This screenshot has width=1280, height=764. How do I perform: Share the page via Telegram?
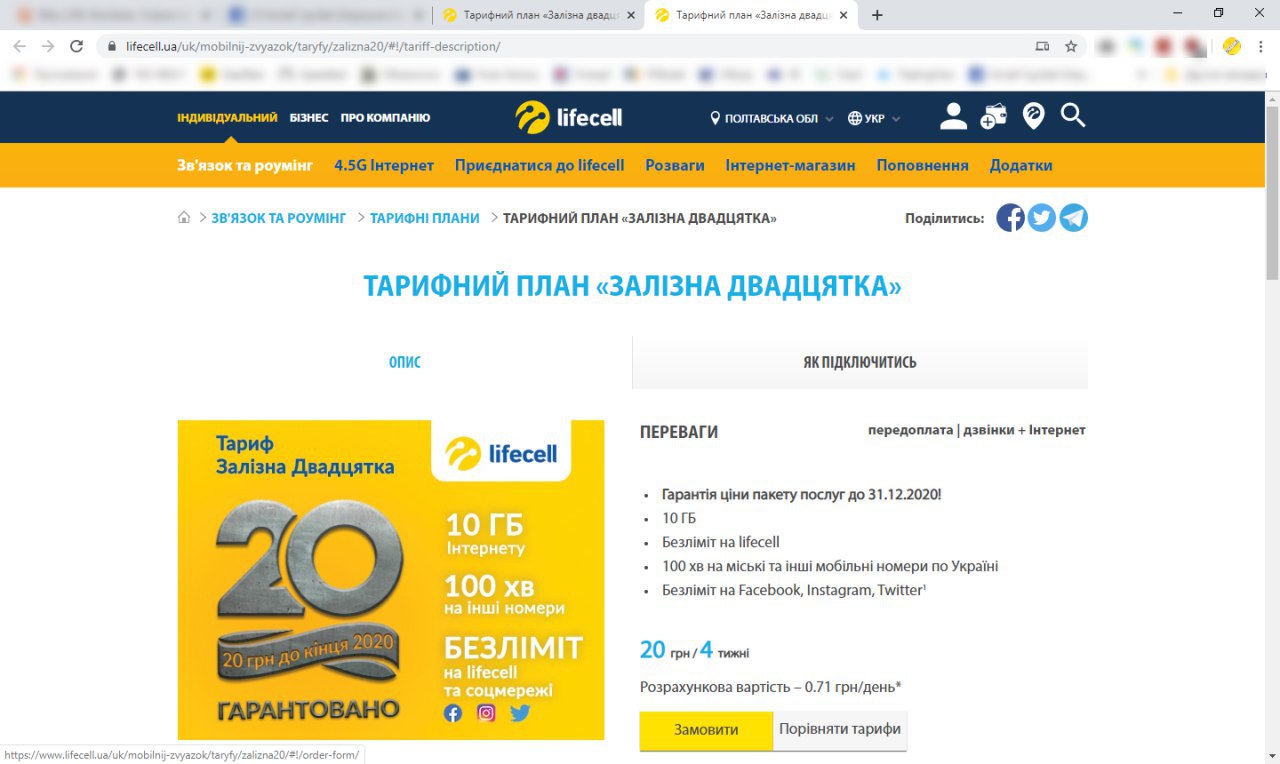tap(1073, 218)
